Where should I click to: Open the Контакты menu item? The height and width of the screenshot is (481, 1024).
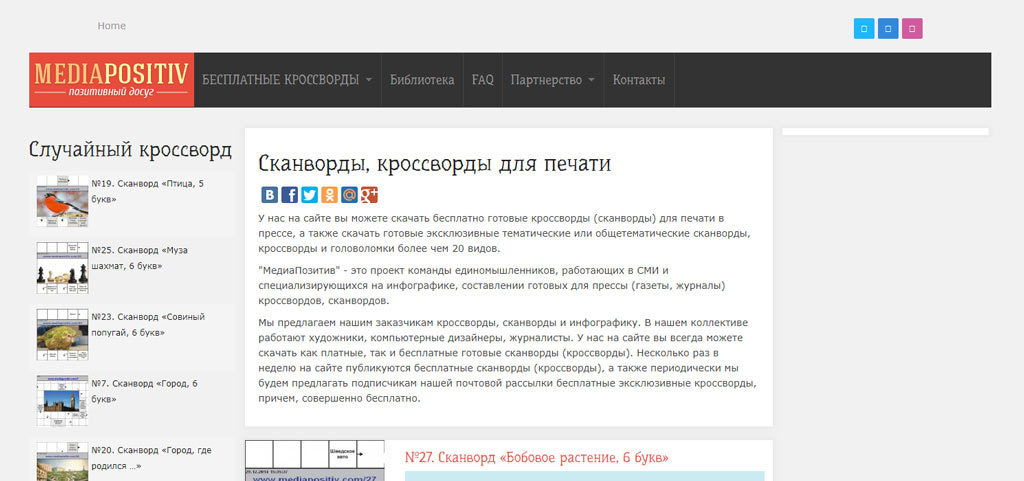[x=639, y=80]
